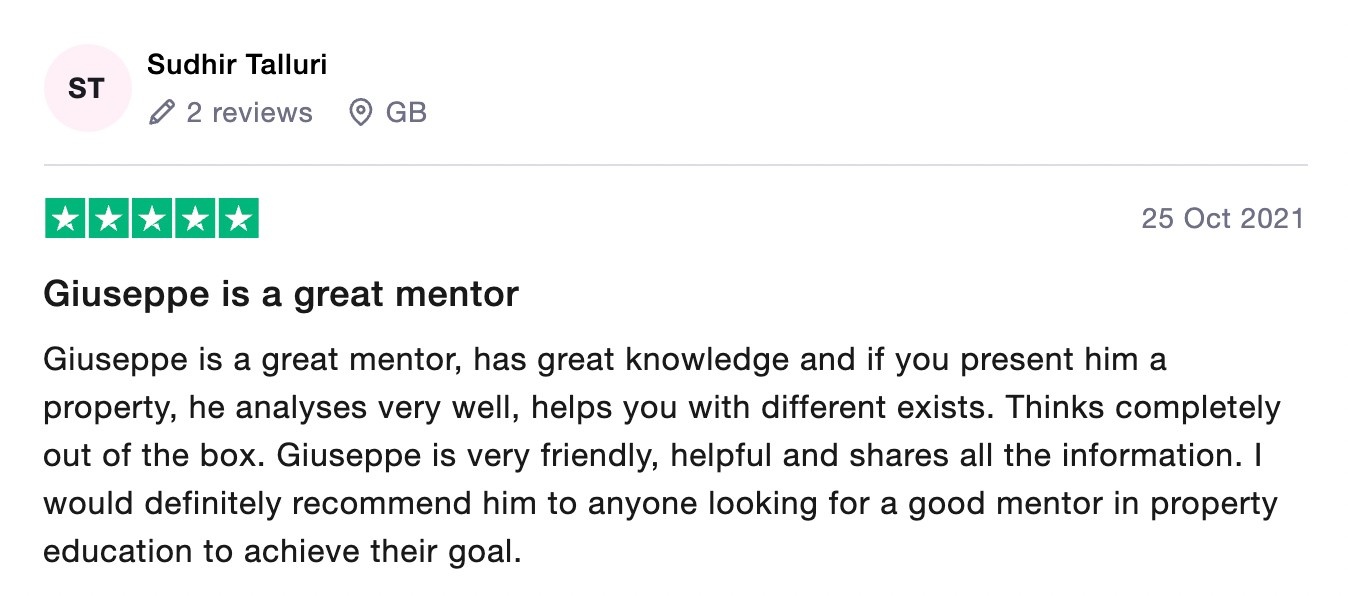Click the ST profile avatar circle
This screenshot has height=596, width=1348.
87,88
